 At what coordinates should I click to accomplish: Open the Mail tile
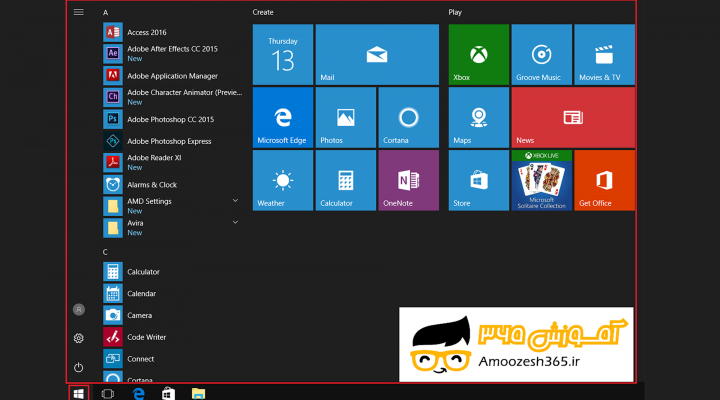[x=377, y=55]
